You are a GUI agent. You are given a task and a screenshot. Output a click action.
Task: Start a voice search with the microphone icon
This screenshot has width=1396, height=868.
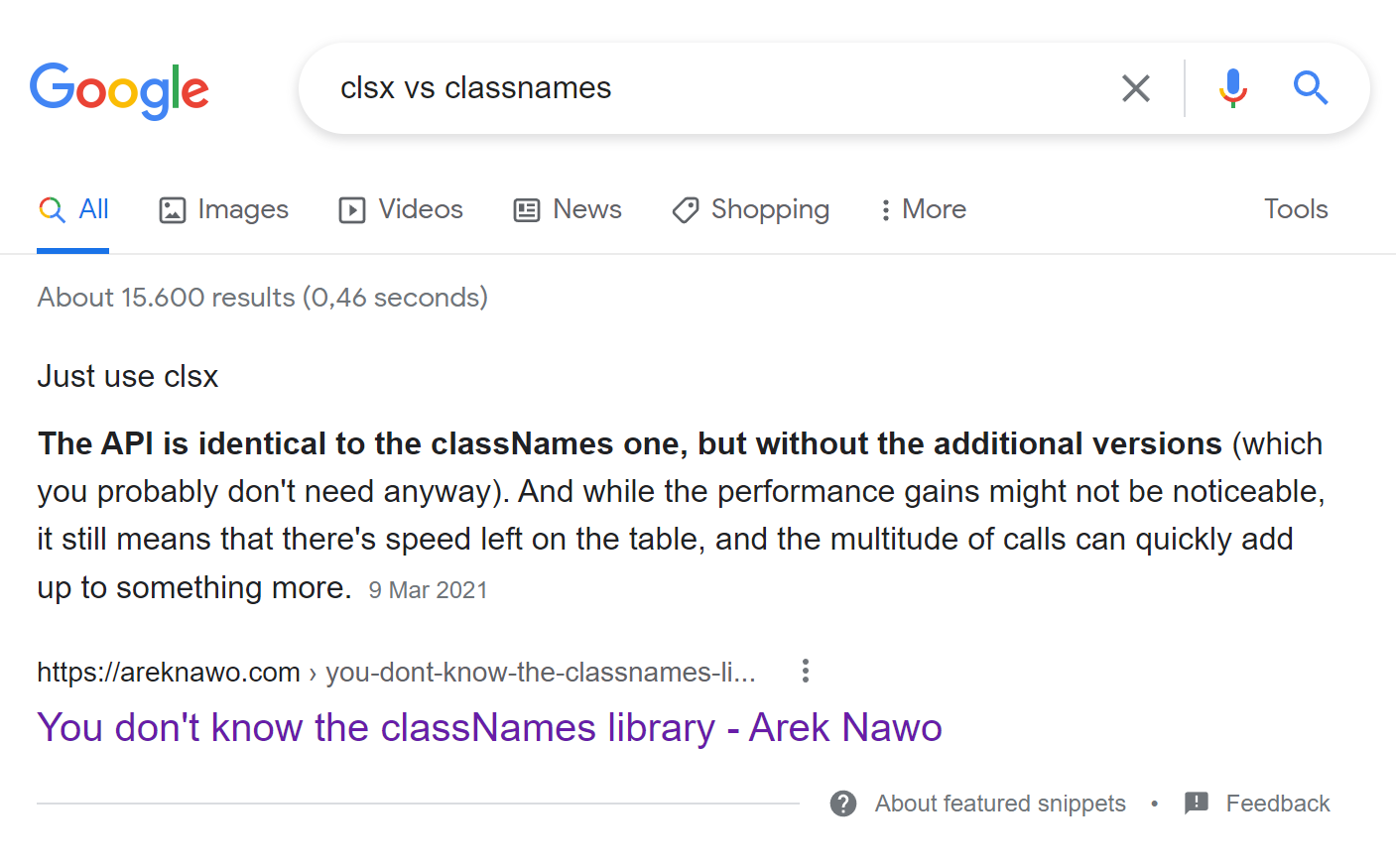1232,88
